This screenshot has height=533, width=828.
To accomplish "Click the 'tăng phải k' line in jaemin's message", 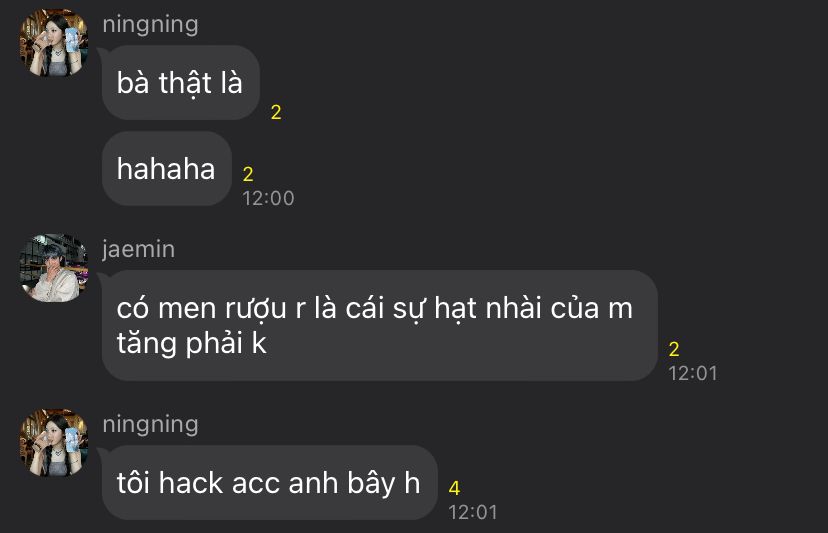I will [192, 343].
